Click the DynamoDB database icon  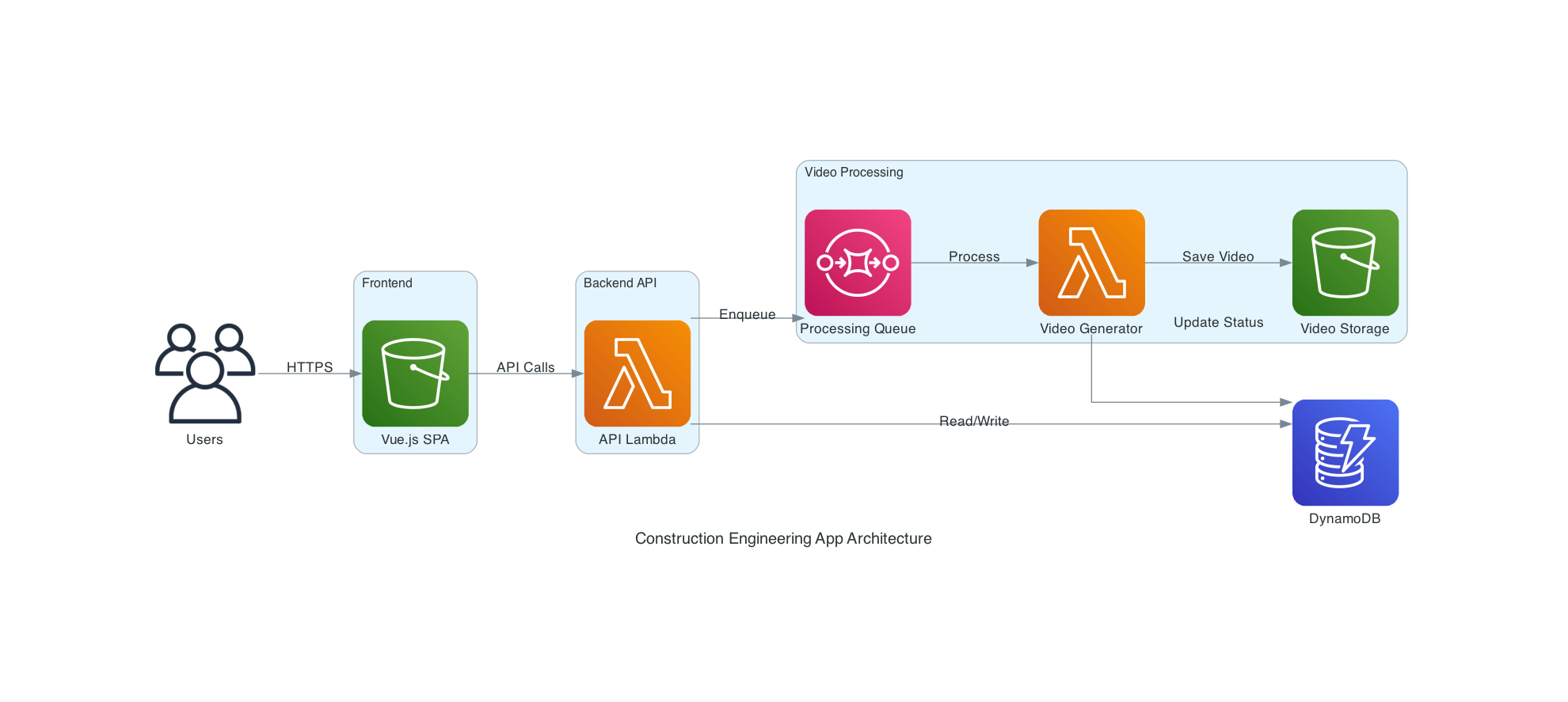(x=1345, y=452)
